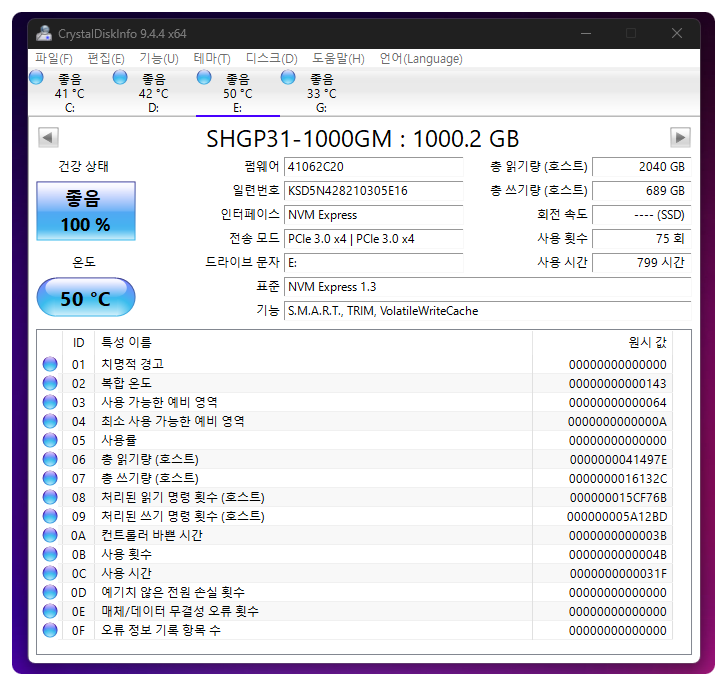Open the 편집(E) menu

(x=106, y=58)
